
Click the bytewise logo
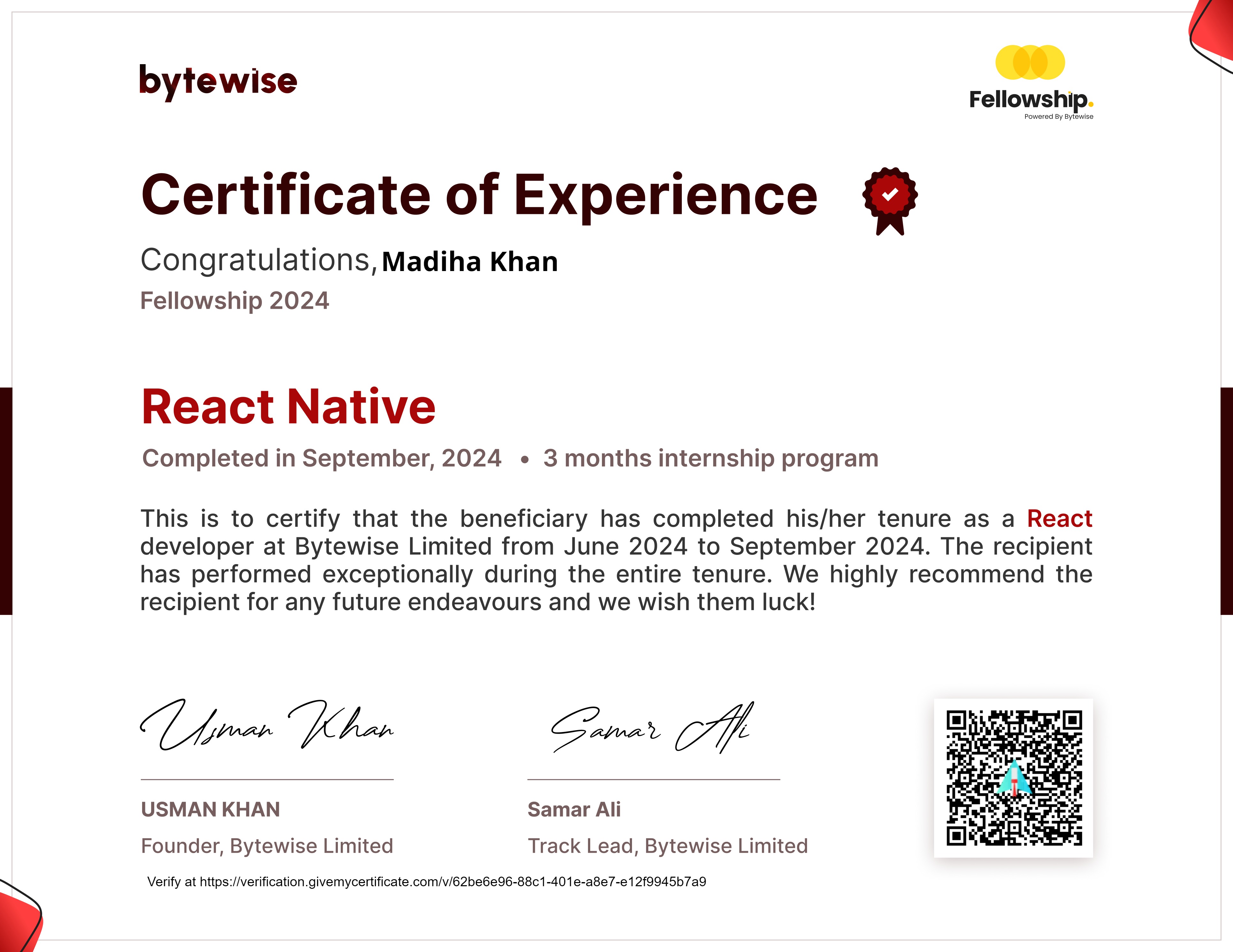(218, 82)
